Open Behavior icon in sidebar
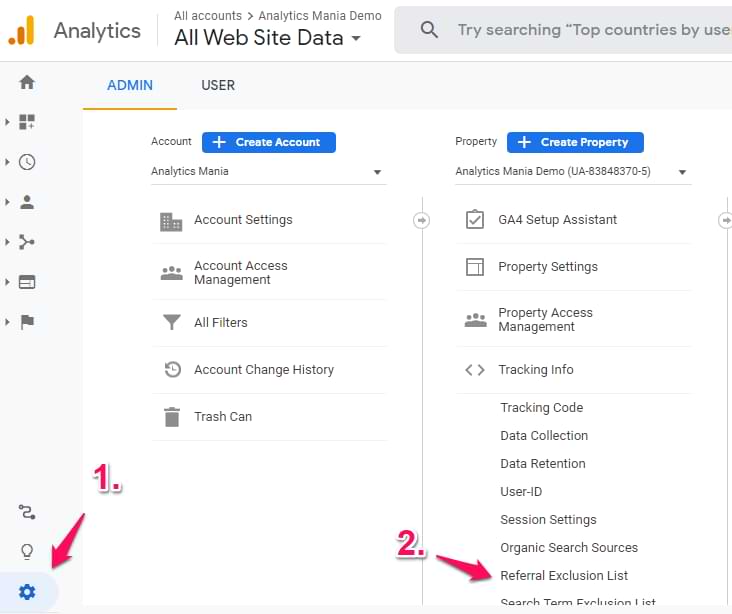 click(x=27, y=282)
